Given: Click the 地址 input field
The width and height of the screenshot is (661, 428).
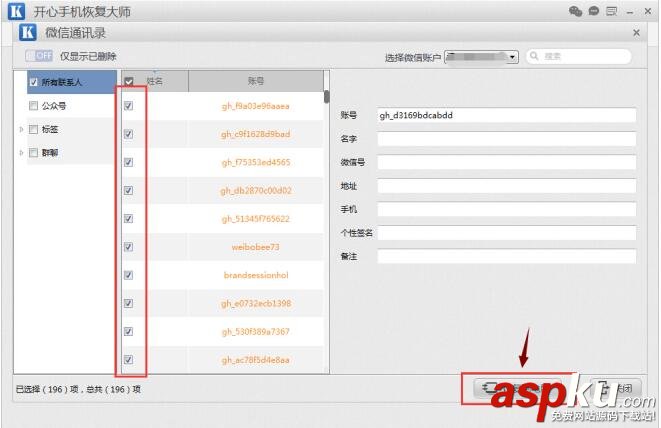Looking at the screenshot, I should pyautogui.click(x=507, y=186).
